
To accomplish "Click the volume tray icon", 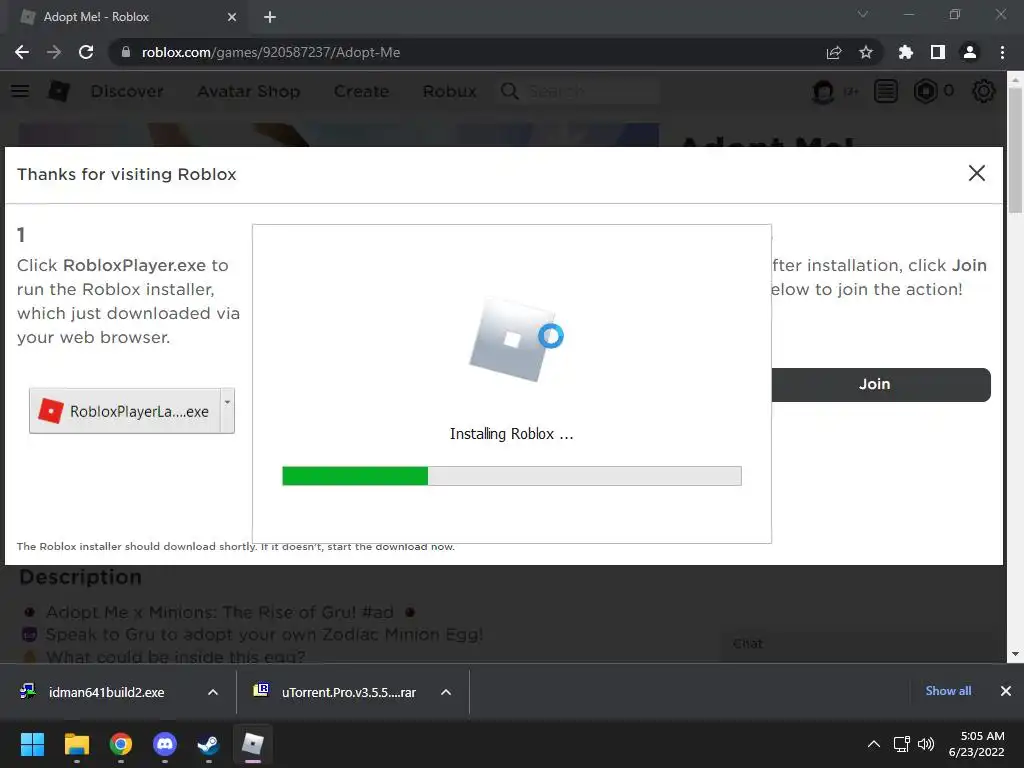I will [925, 744].
